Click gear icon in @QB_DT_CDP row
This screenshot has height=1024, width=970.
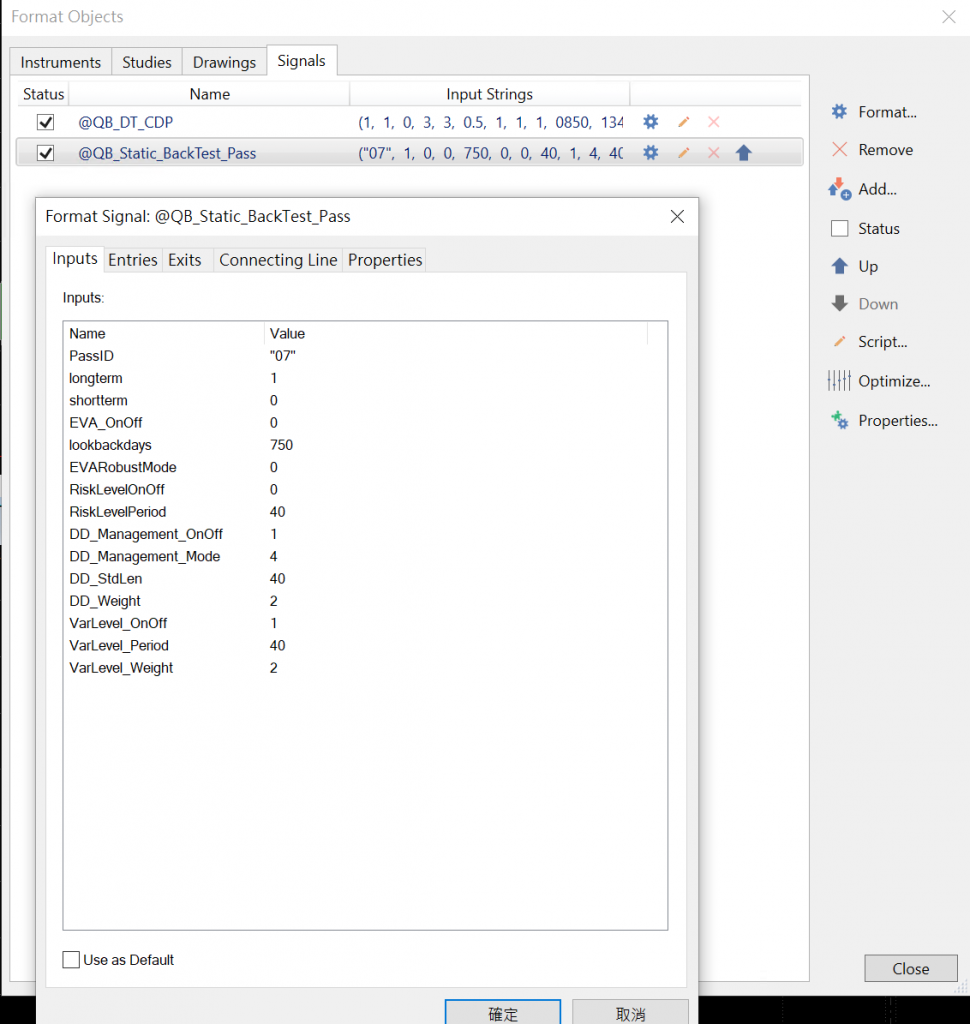(651, 122)
